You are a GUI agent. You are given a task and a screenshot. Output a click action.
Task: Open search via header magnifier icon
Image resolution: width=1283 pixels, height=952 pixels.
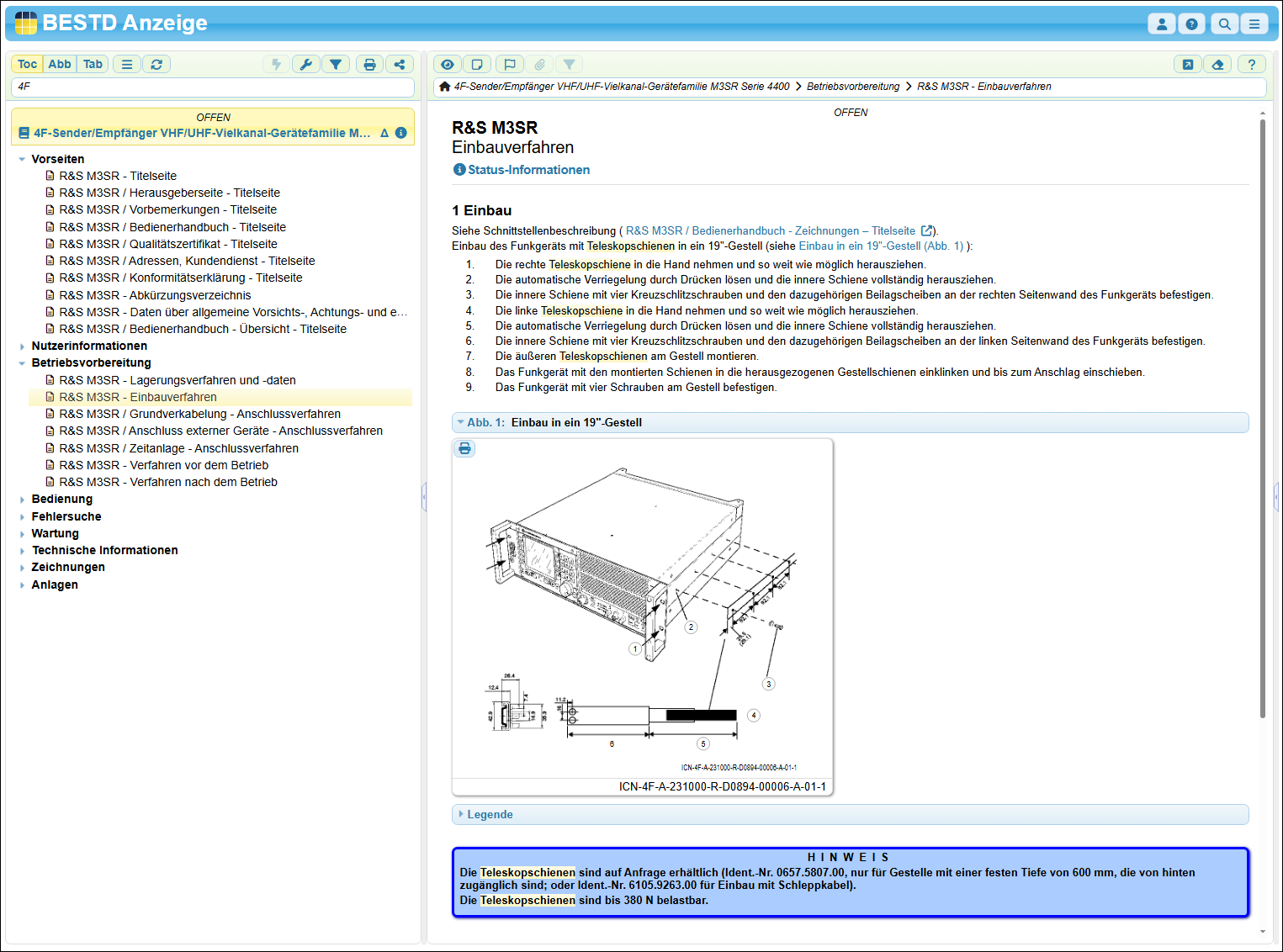click(1224, 24)
